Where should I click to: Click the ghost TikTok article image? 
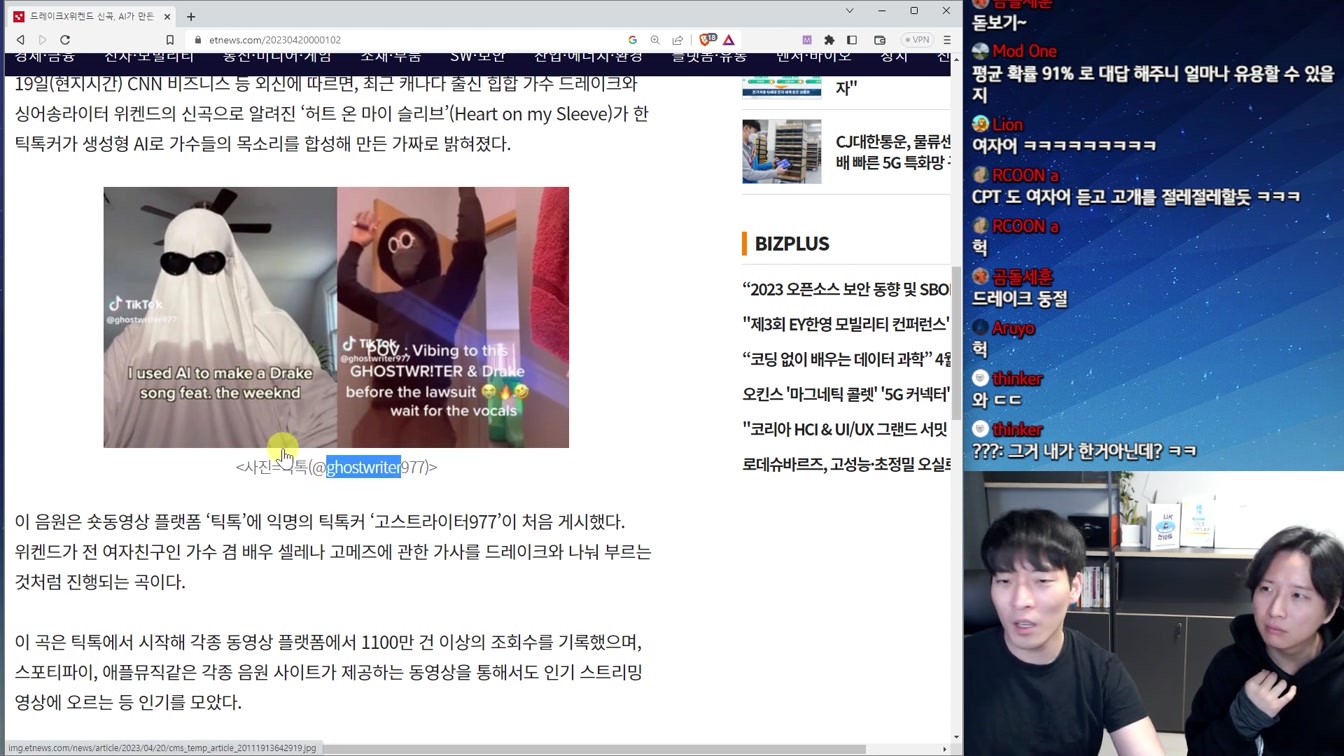coord(336,317)
